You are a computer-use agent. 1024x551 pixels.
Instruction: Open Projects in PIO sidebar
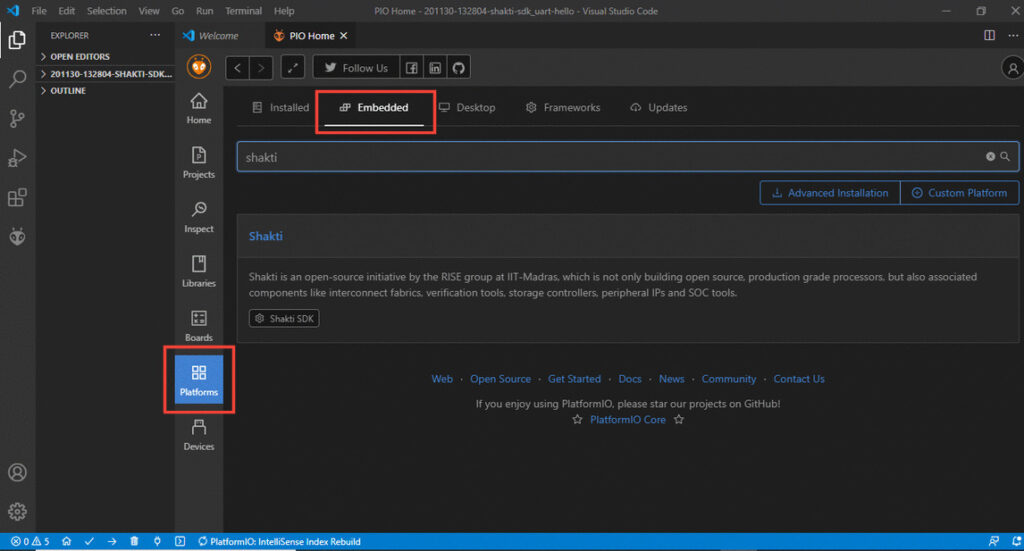click(199, 163)
